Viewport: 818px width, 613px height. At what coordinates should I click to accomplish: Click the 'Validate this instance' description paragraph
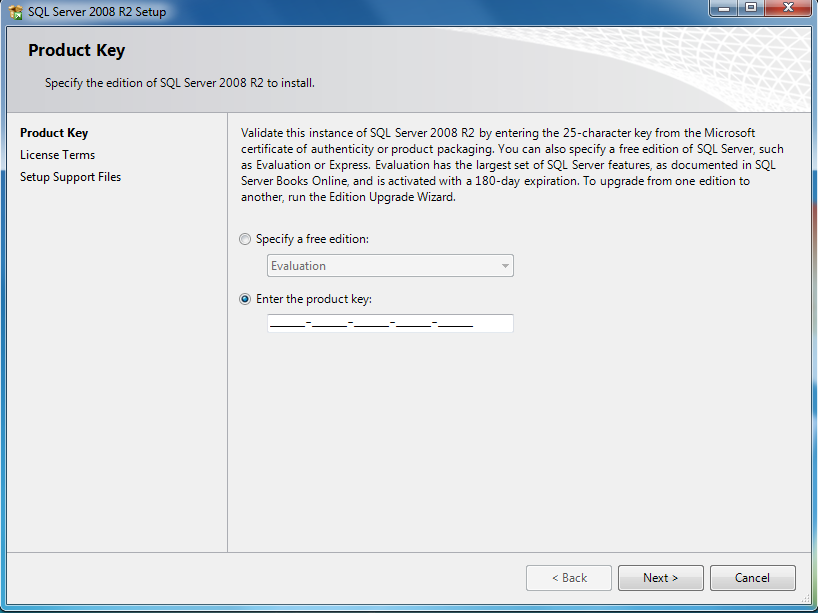tap(512, 165)
